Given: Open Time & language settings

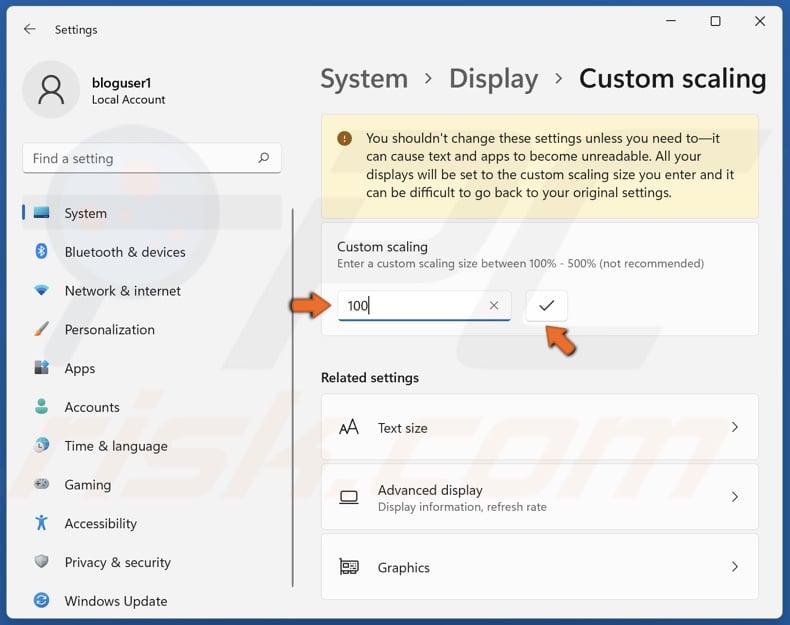Looking at the screenshot, I should pyautogui.click(x=152, y=445).
